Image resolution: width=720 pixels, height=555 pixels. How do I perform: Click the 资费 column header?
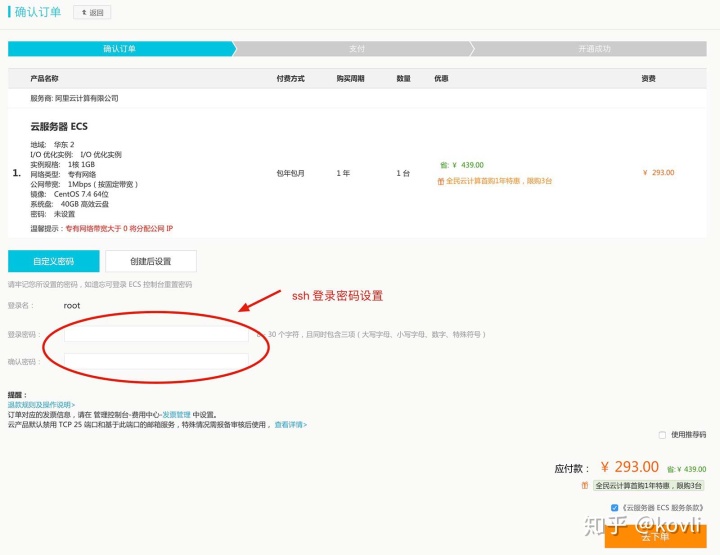(x=648, y=78)
